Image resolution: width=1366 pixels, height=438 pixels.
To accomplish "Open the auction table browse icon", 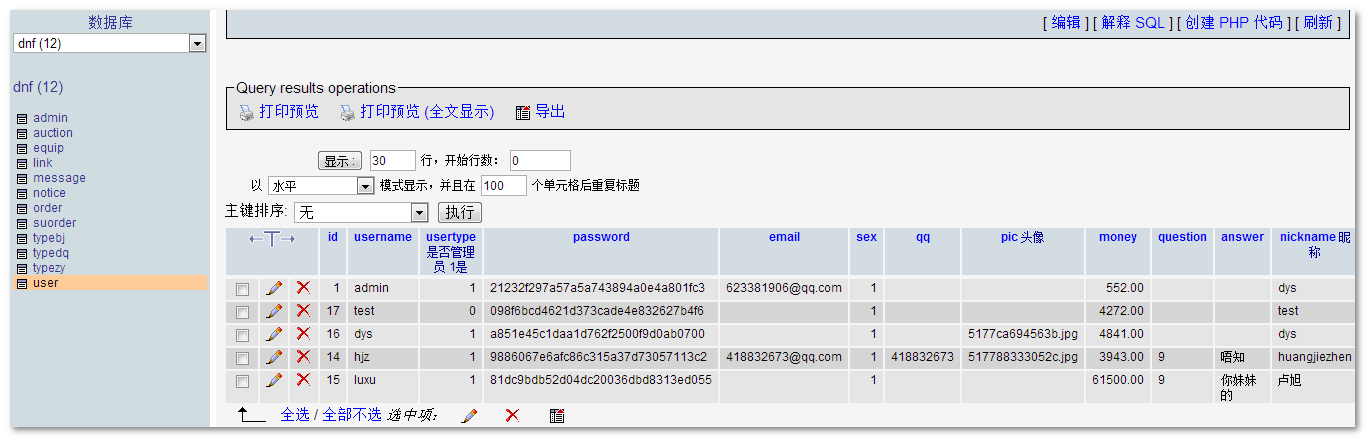I will [22, 133].
